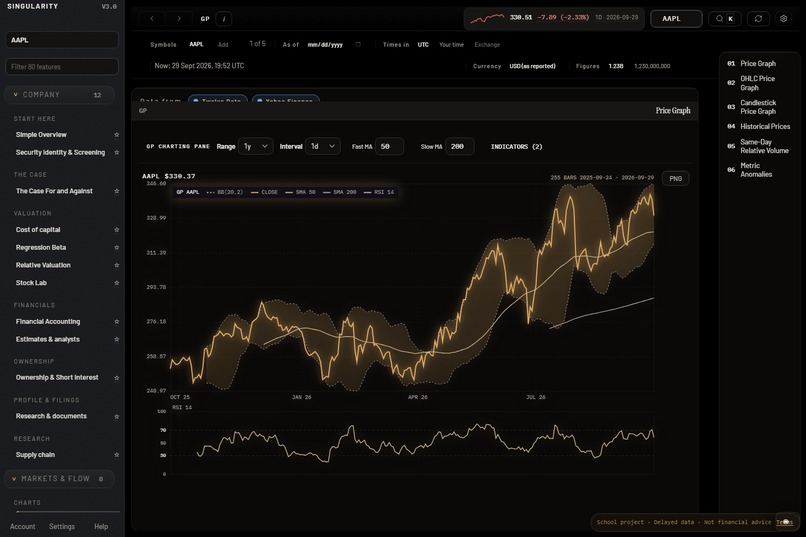Click the sidebar AAPL ticker field
This screenshot has height=537, width=806.
[x=62, y=40]
